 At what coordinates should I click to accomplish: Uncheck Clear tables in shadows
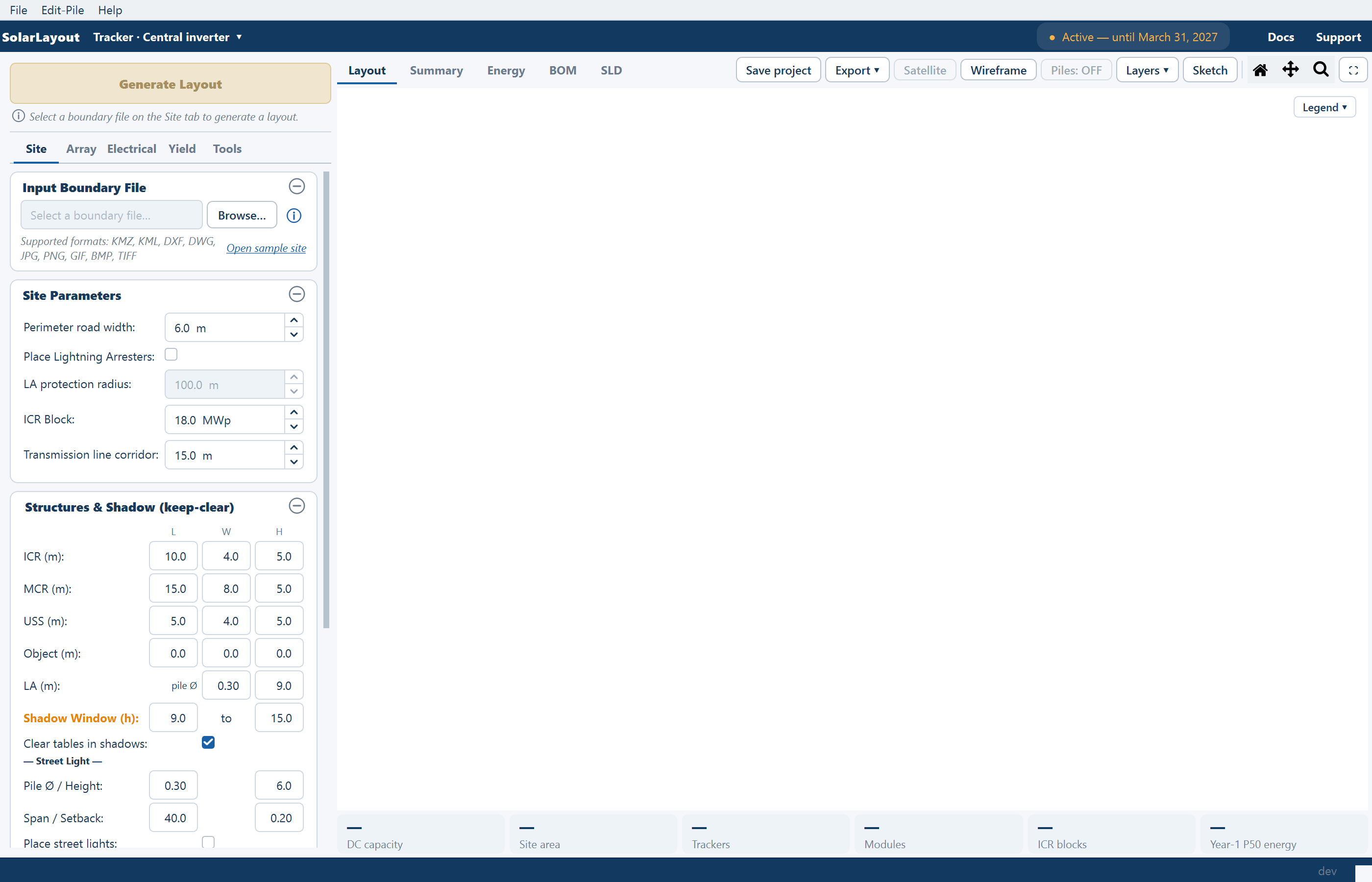tap(208, 742)
